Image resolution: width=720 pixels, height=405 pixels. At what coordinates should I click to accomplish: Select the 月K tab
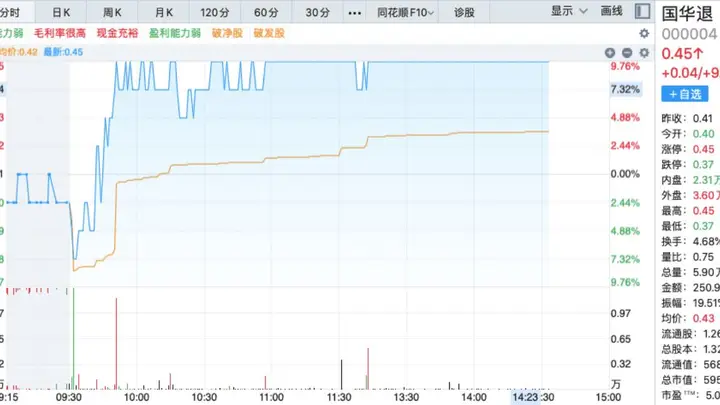(164, 13)
